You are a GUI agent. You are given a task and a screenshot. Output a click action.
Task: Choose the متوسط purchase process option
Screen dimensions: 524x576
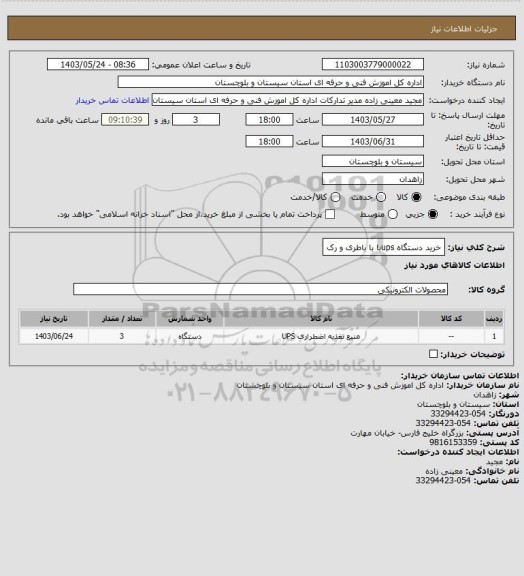click(x=393, y=214)
